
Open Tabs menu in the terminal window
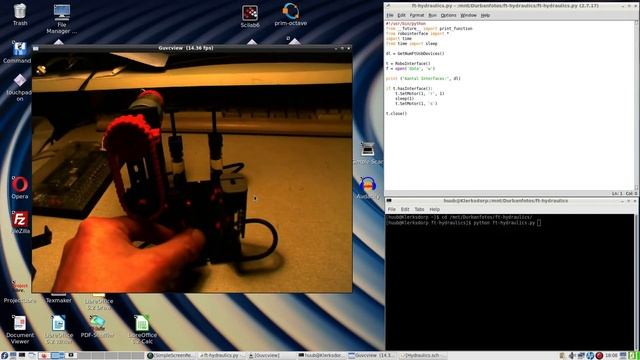[x=419, y=209]
